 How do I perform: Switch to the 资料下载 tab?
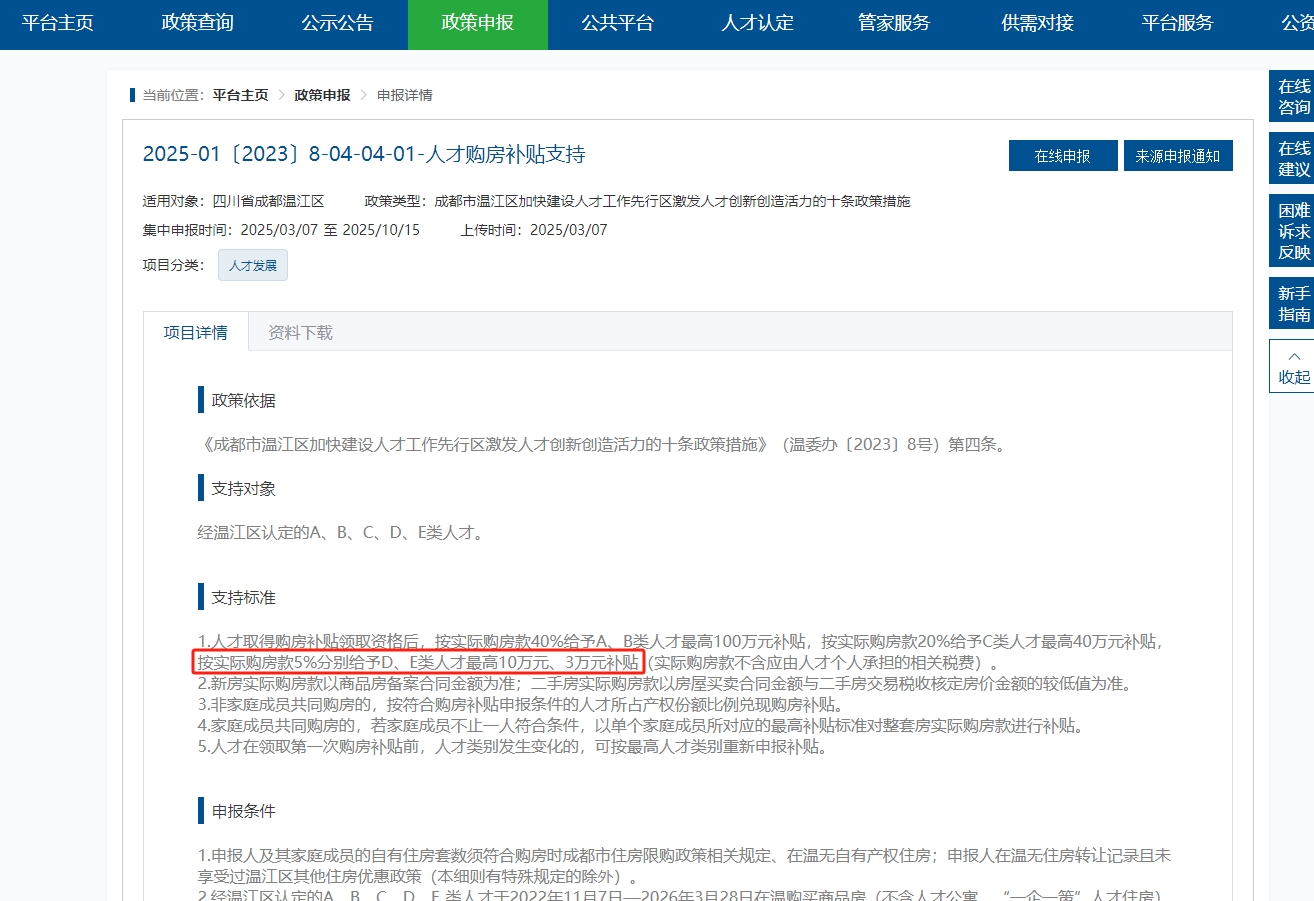300,332
